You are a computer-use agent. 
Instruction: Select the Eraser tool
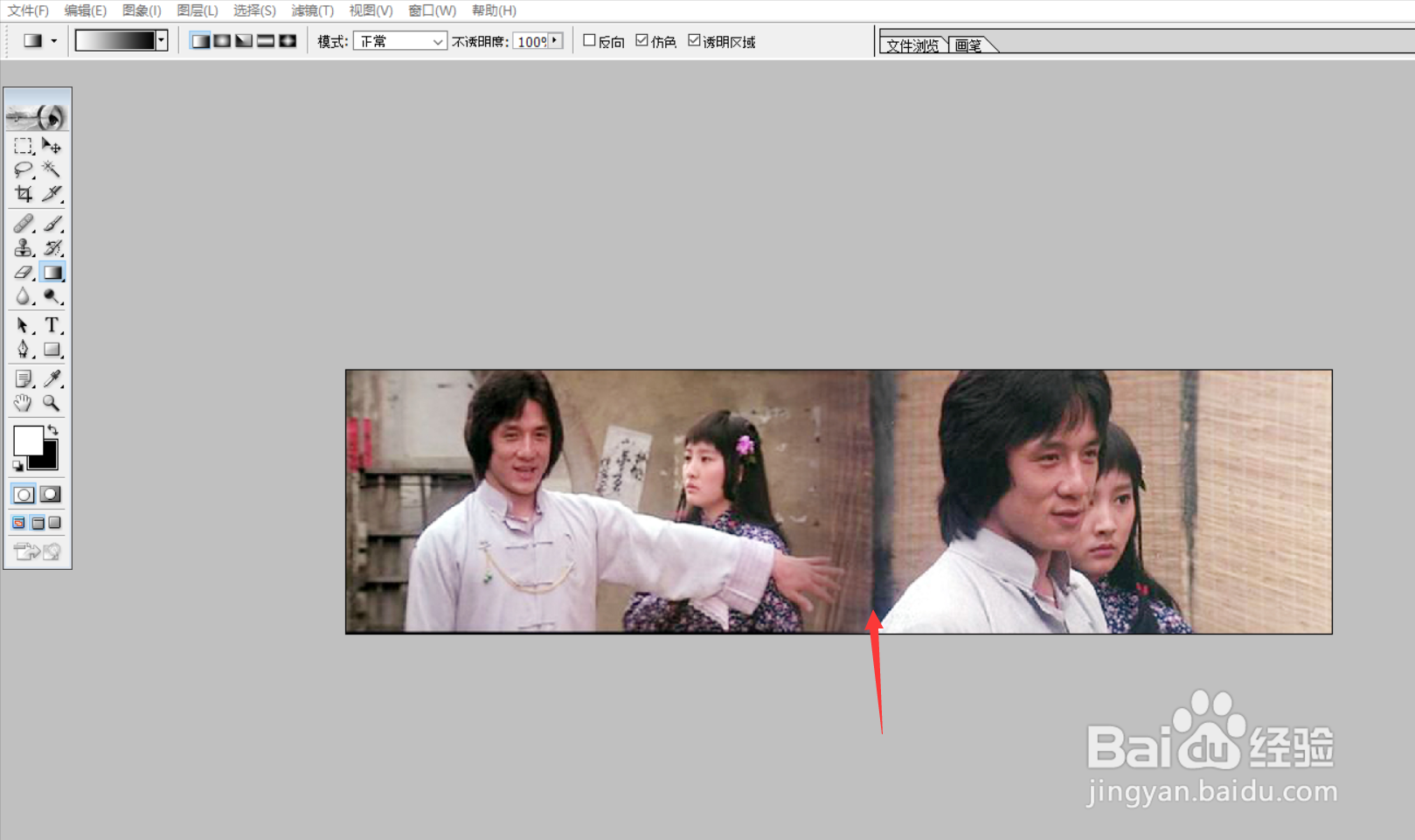point(24,273)
